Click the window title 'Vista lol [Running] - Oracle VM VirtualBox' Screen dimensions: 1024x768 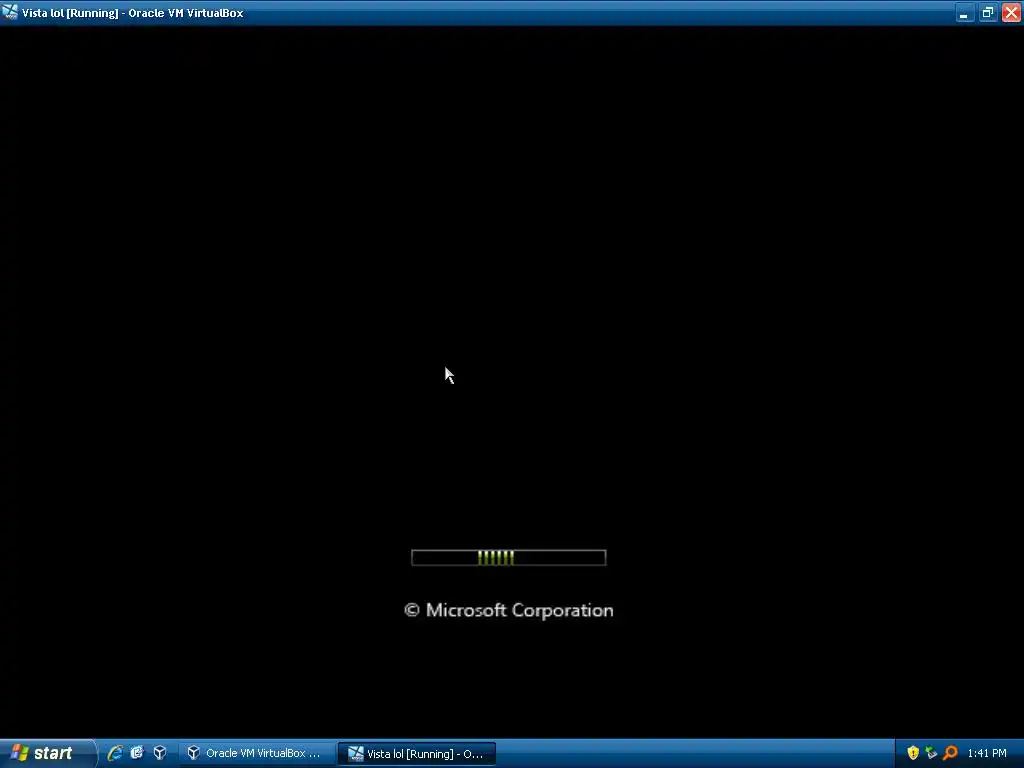tap(133, 12)
